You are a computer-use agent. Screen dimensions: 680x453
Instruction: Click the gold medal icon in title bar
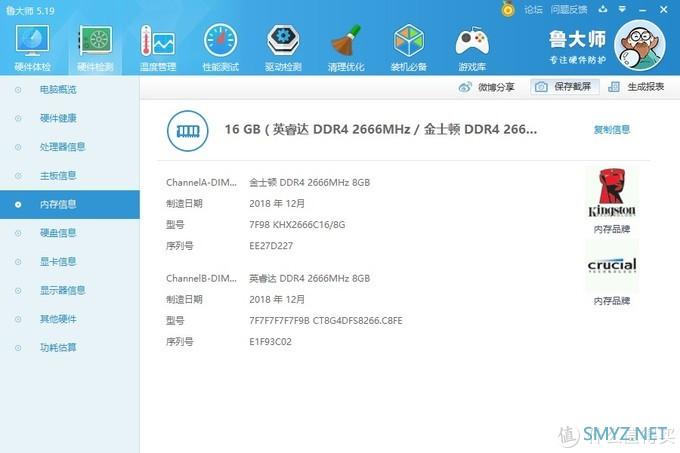pos(508,9)
